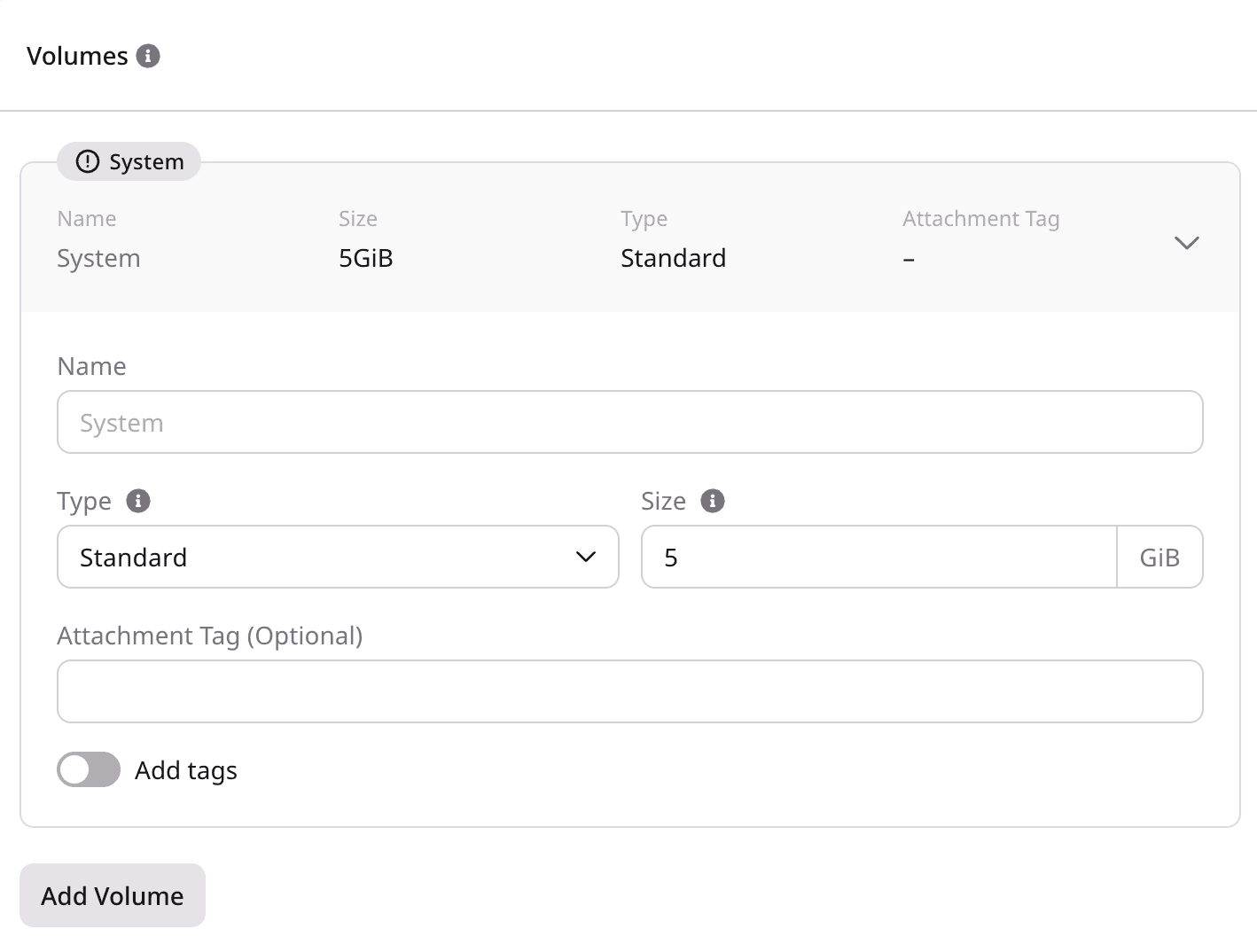This screenshot has height=952, width=1257.
Task: Click the Type field info icon
Action: click(138, 501)
